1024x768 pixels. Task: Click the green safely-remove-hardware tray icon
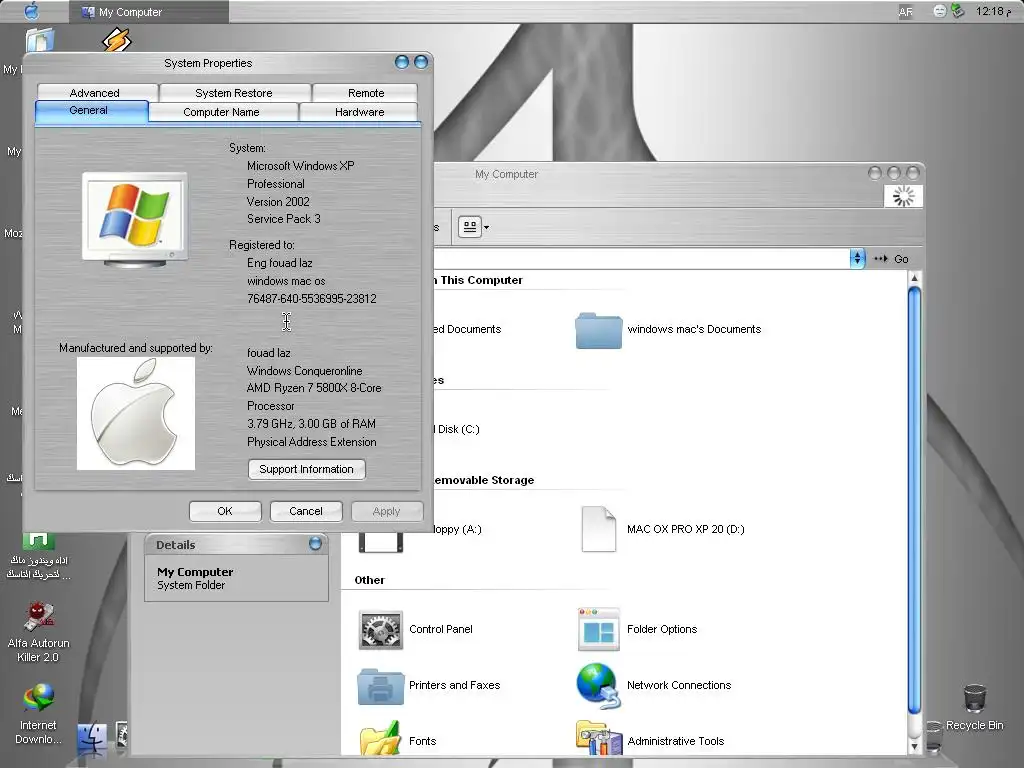coord(957,10)
